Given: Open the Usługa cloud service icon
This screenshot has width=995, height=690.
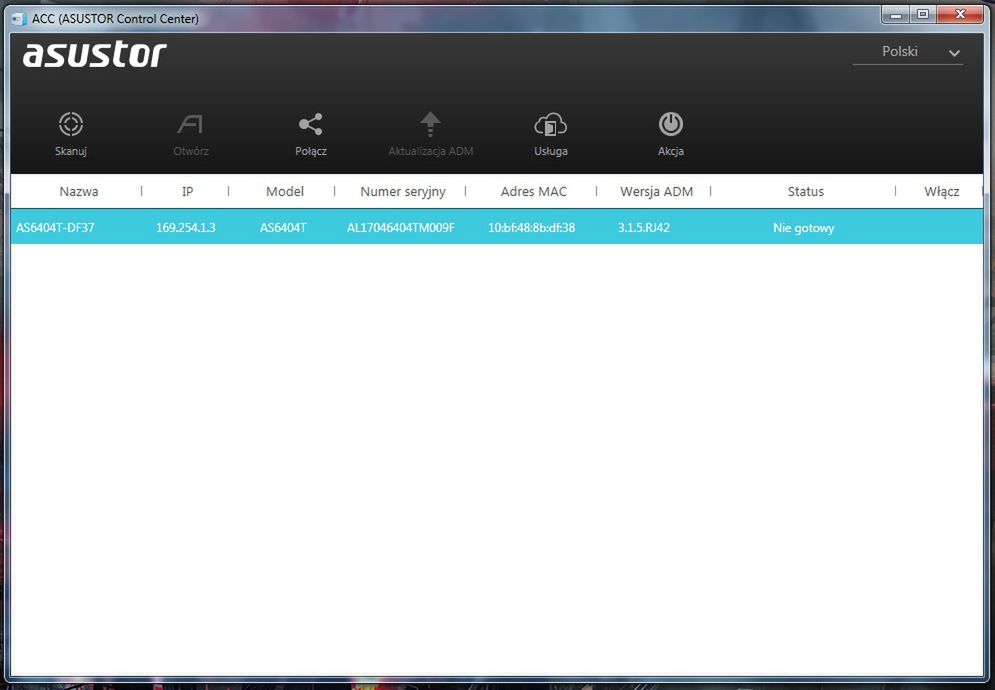Looking at the screenshot, I should [x=550, y=124].
